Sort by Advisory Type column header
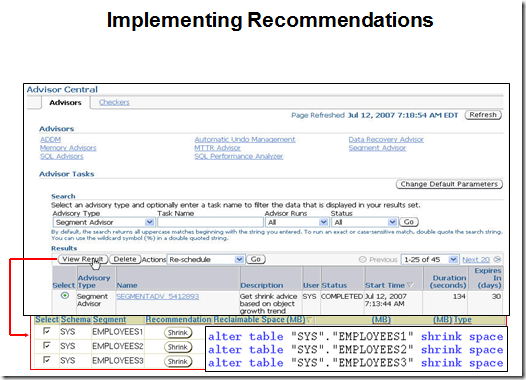The width and height of the screenshot is (526, 380). pos(94,282)
